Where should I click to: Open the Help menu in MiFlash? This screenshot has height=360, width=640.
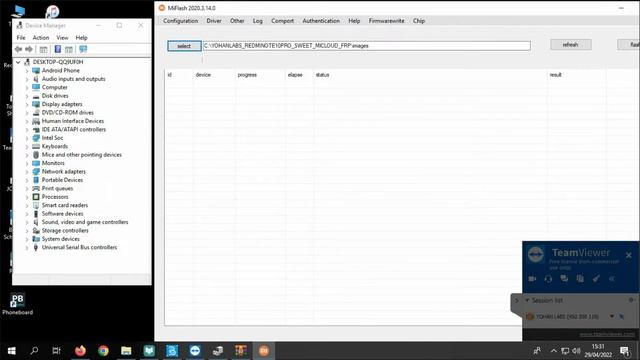(354, 21)
